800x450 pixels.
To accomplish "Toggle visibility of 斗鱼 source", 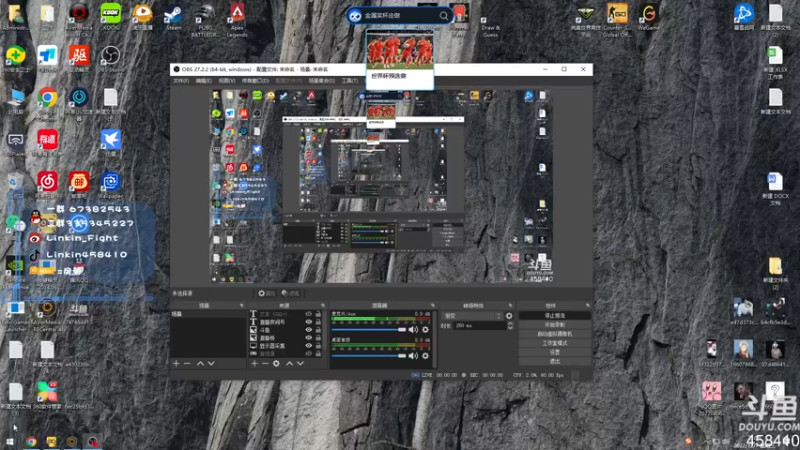I will (x=308, y=330).
